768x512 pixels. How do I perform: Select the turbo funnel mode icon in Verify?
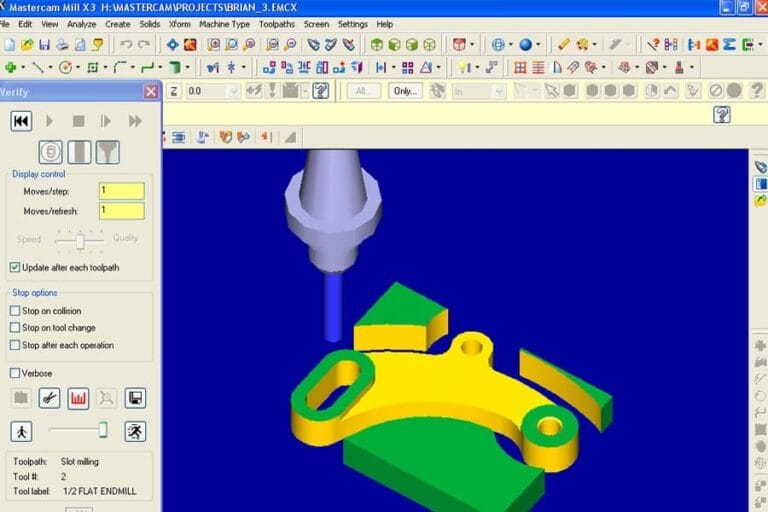pos(107,152)
